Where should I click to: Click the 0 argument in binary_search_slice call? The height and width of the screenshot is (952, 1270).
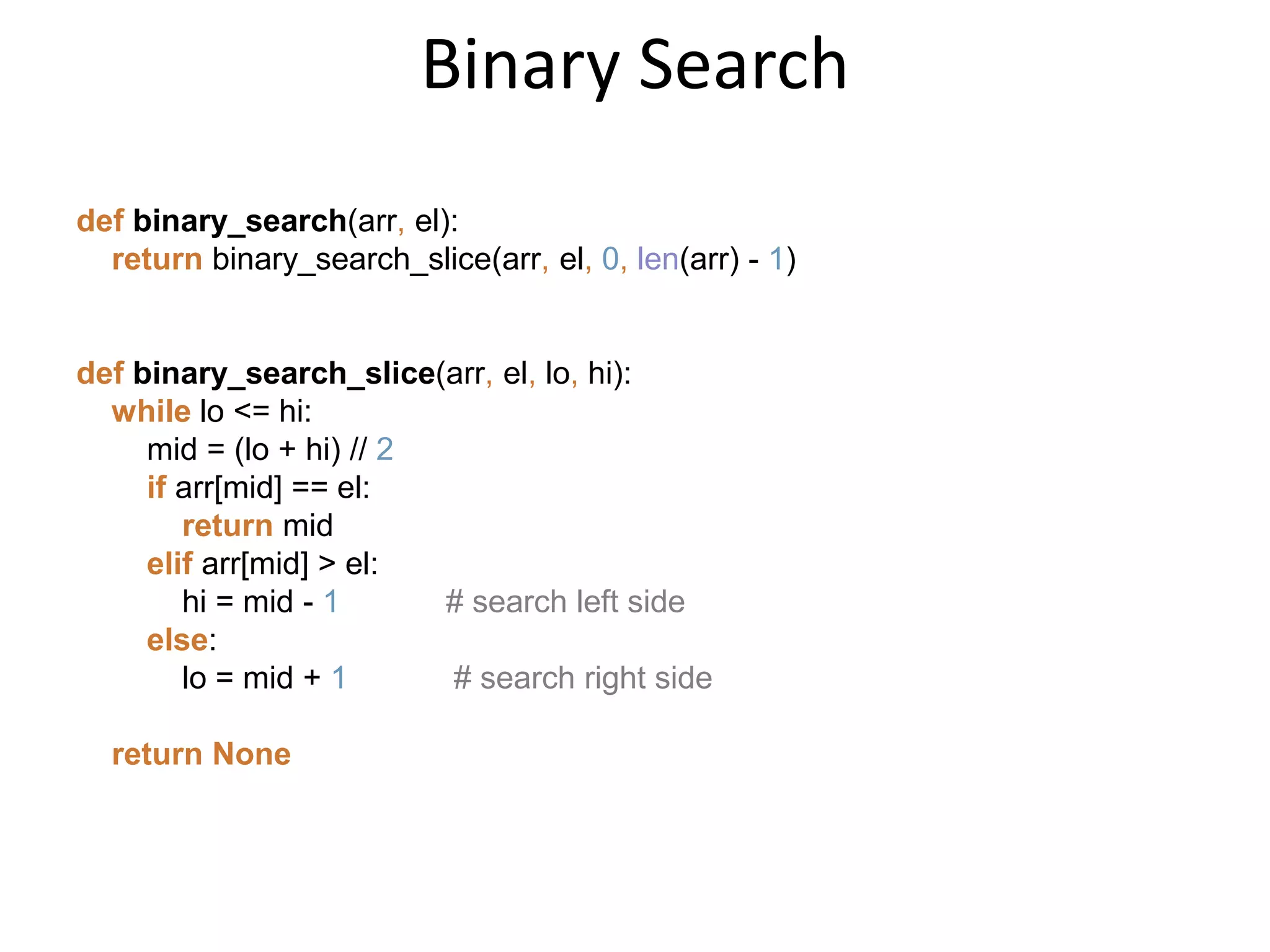pos(610,259)
